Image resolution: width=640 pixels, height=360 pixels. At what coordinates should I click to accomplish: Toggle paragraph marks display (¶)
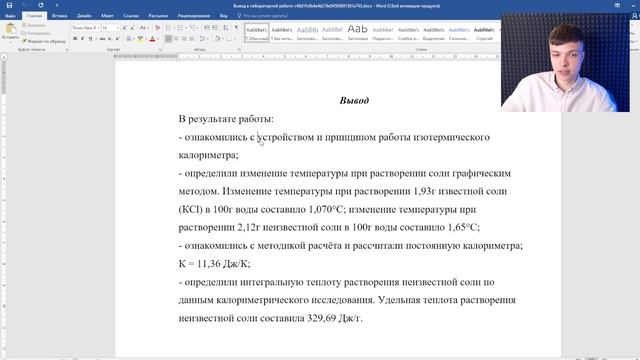pyautogui.click(x=237, y=27)
